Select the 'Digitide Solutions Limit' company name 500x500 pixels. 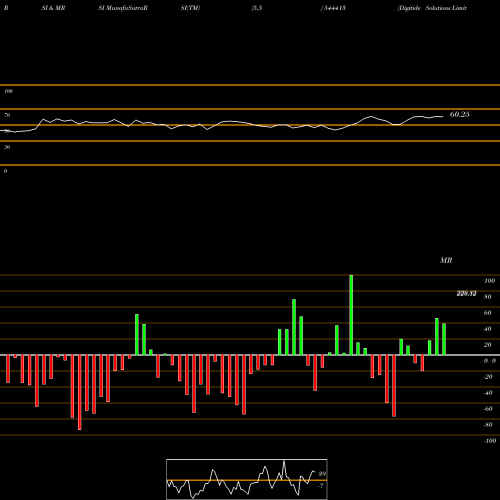click(x=432, y=8)
